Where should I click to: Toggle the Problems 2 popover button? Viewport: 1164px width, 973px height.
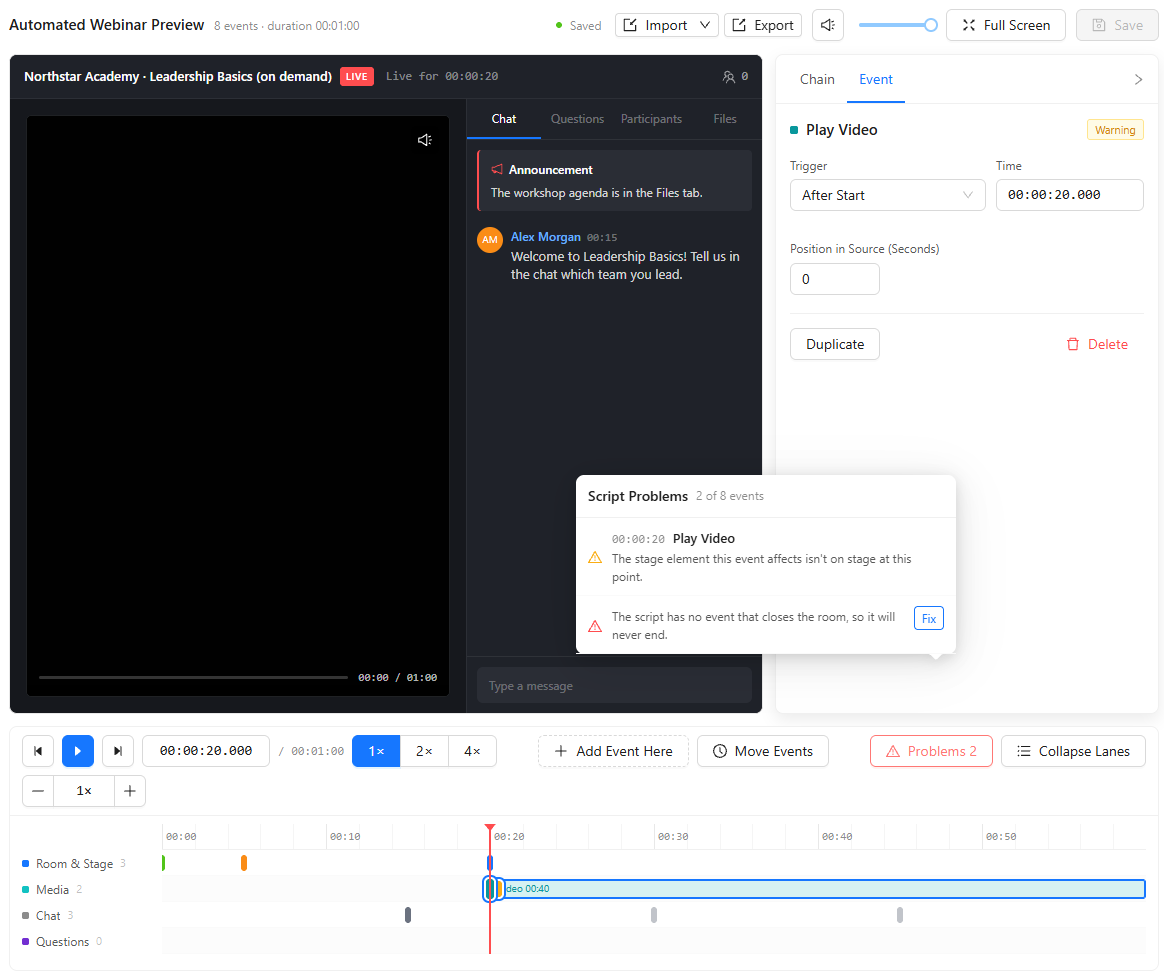(x=931, y=751)
